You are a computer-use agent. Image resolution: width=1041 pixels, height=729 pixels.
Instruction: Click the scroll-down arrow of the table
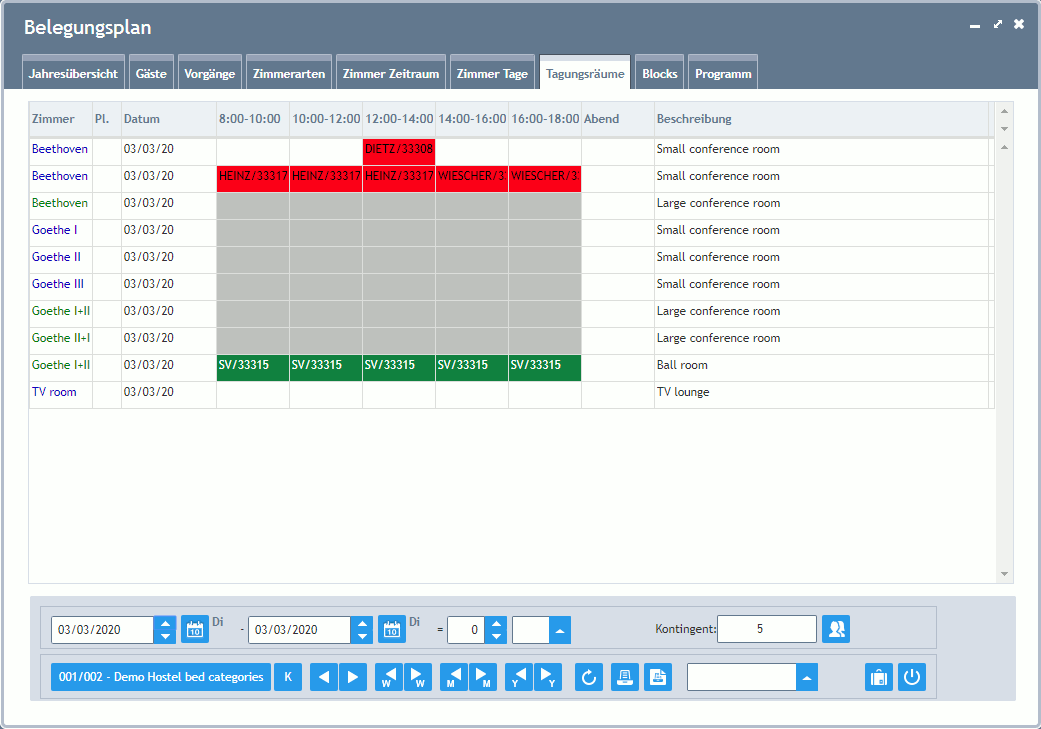pyautogui.click(x=1004, y=574)
